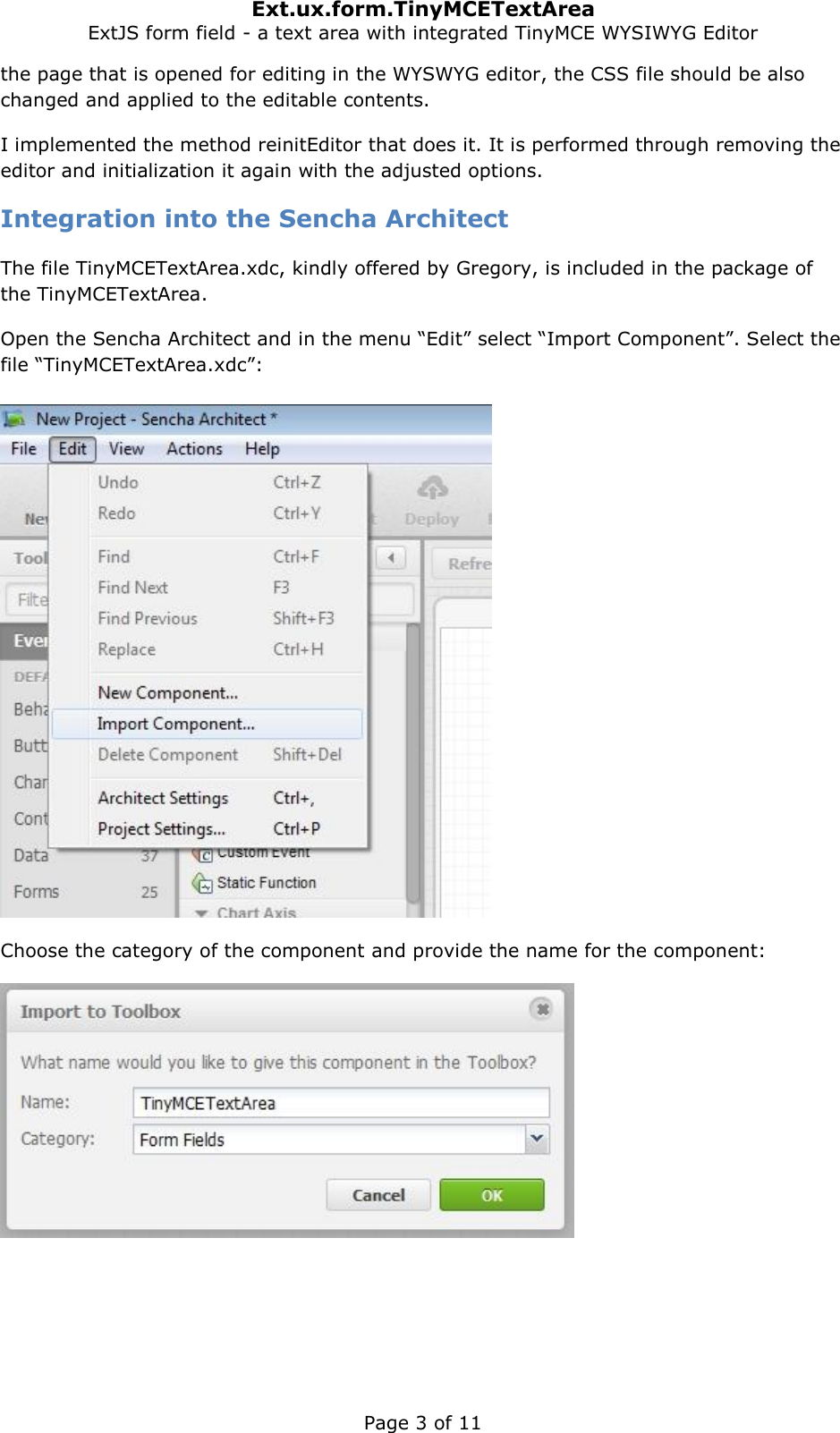Image resolution: width=840 pixels, height=1433 pixels.
Task: Click the Deploy cloud upload icon
Action: click(x=433, y=488)
